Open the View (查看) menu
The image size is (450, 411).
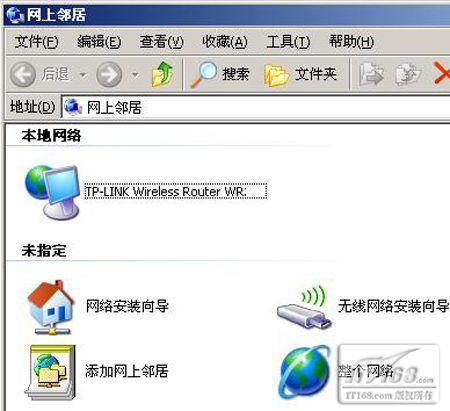coord(162,42)
